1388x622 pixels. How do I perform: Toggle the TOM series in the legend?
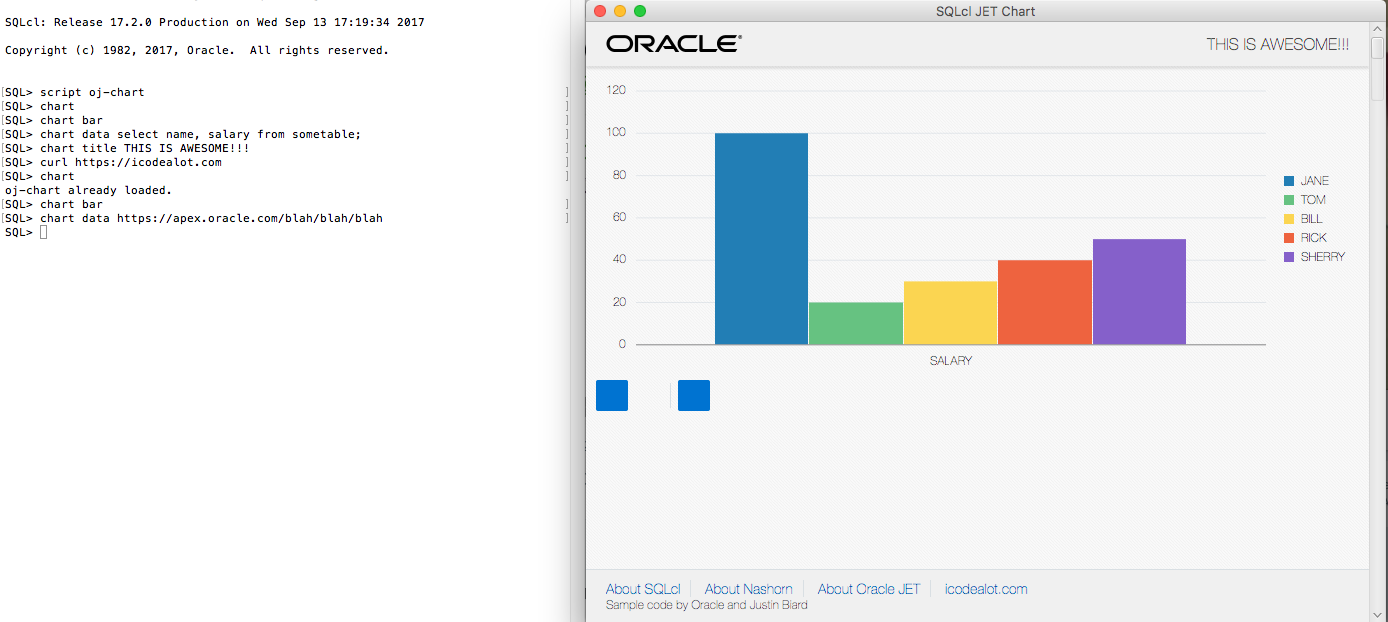(1308, 200)
